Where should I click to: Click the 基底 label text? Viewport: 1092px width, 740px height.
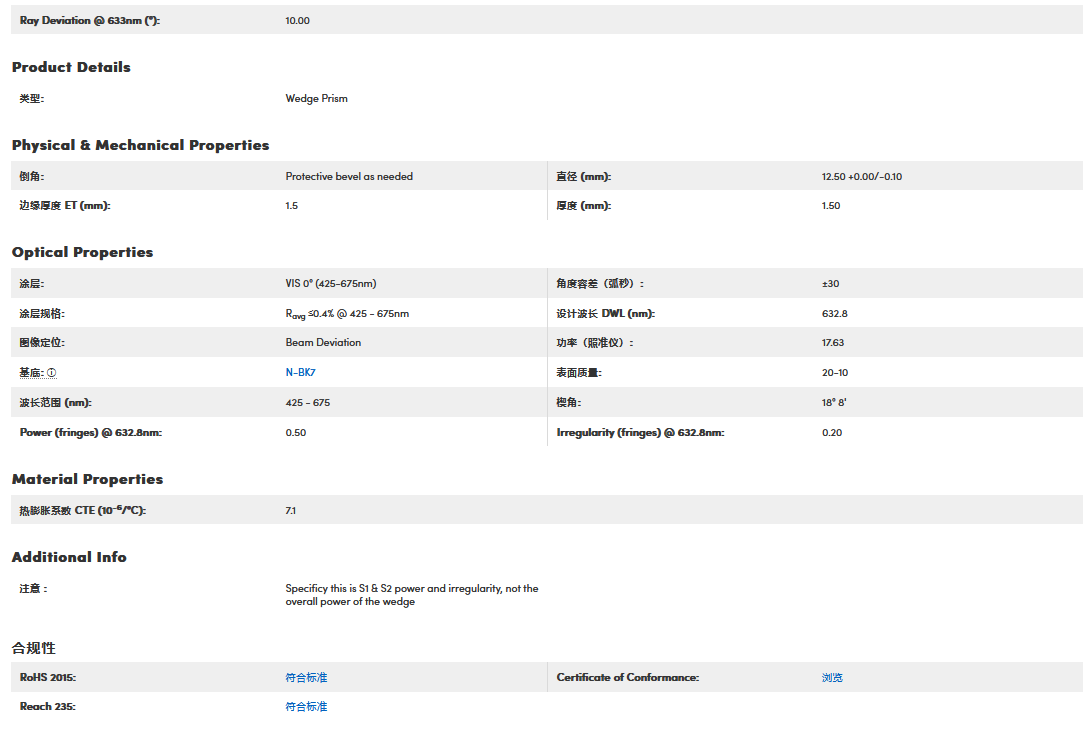[x=31, y=373]
